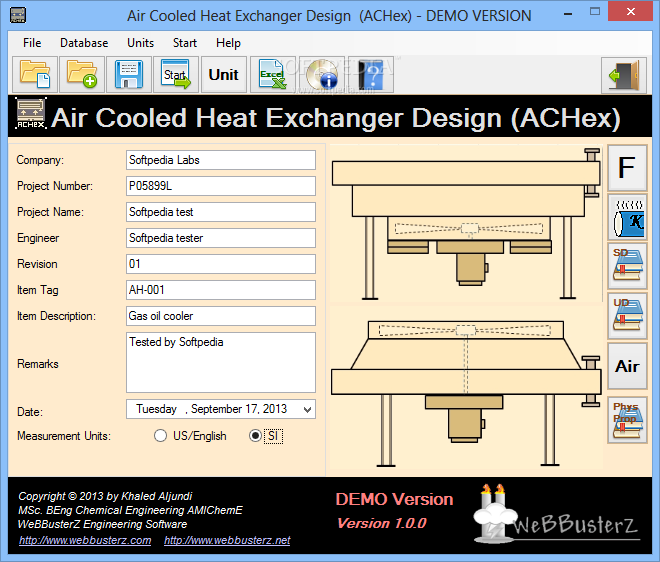
Task: Open the Help menu
Action: pos(229,43)
